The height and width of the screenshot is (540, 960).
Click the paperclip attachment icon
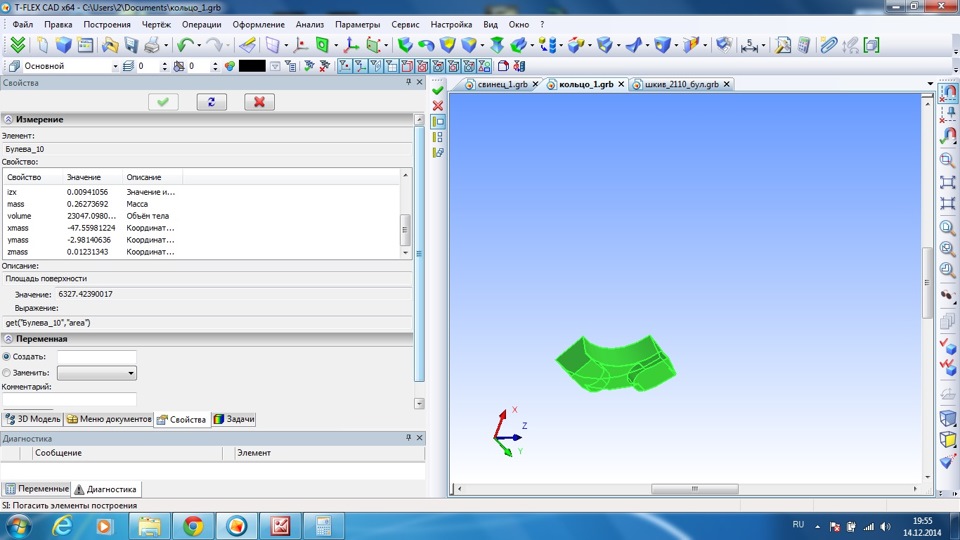(x=827, y=45)
